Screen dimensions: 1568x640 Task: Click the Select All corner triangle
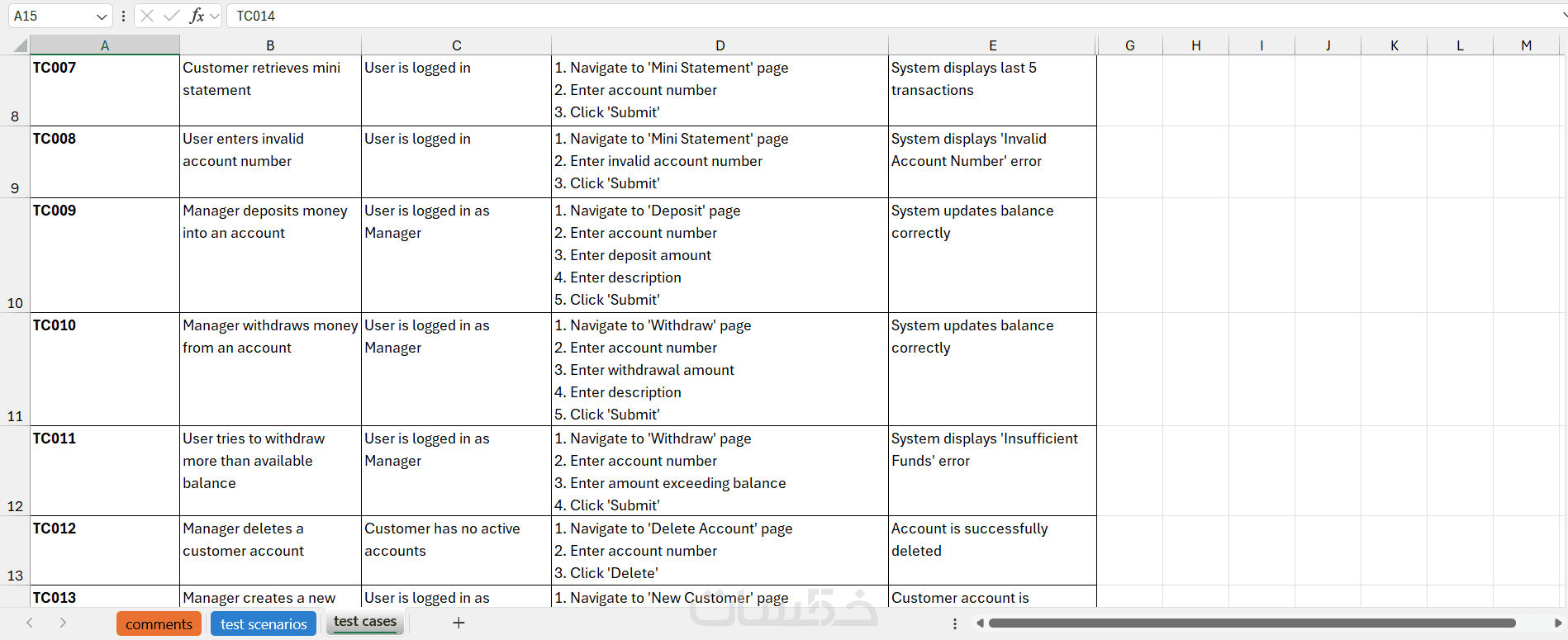[20, 45]
